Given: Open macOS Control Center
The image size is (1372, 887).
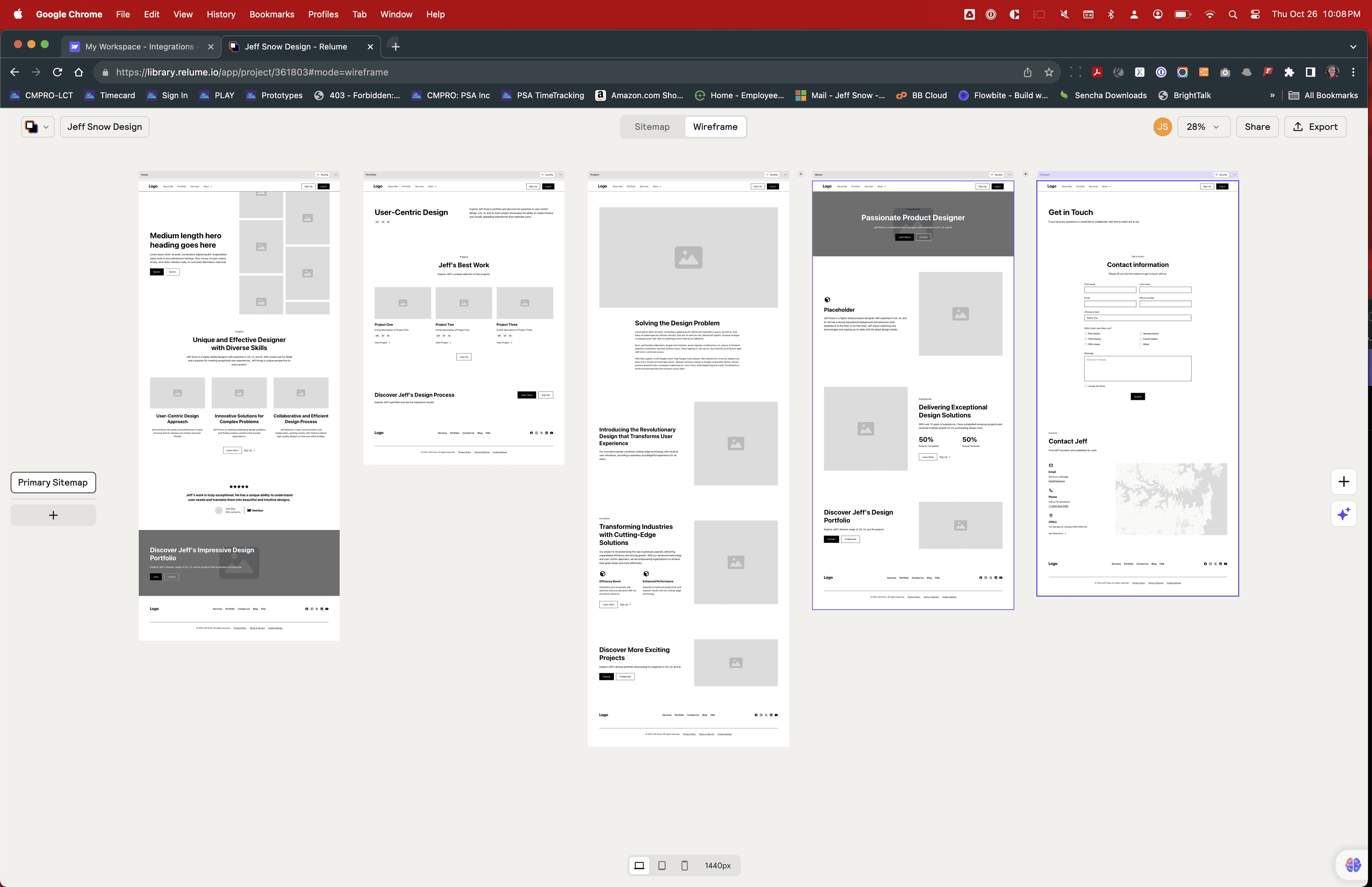Looking at the screenshot, I should [x=1255, y=14].
